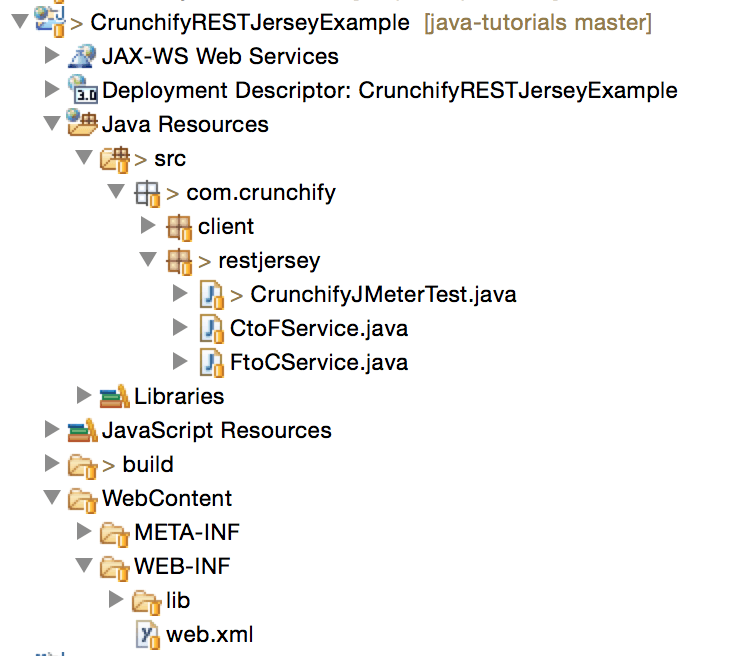This screenshot has width=734, height=656.
Task: Select FtoCService.java in the tree
Action: click(318, 362)
